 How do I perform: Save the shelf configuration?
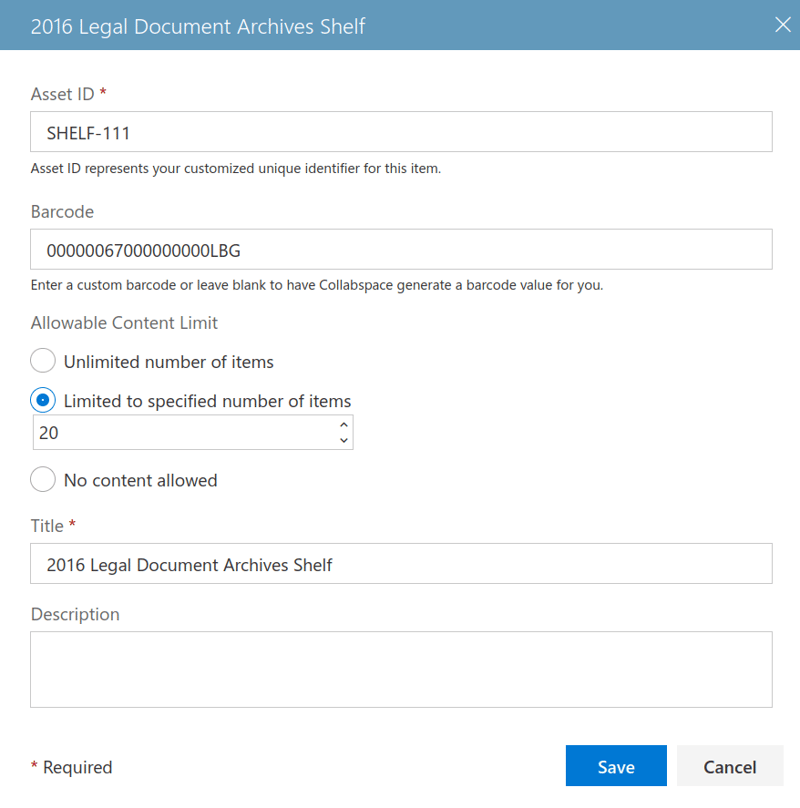(x=616, y=766)
